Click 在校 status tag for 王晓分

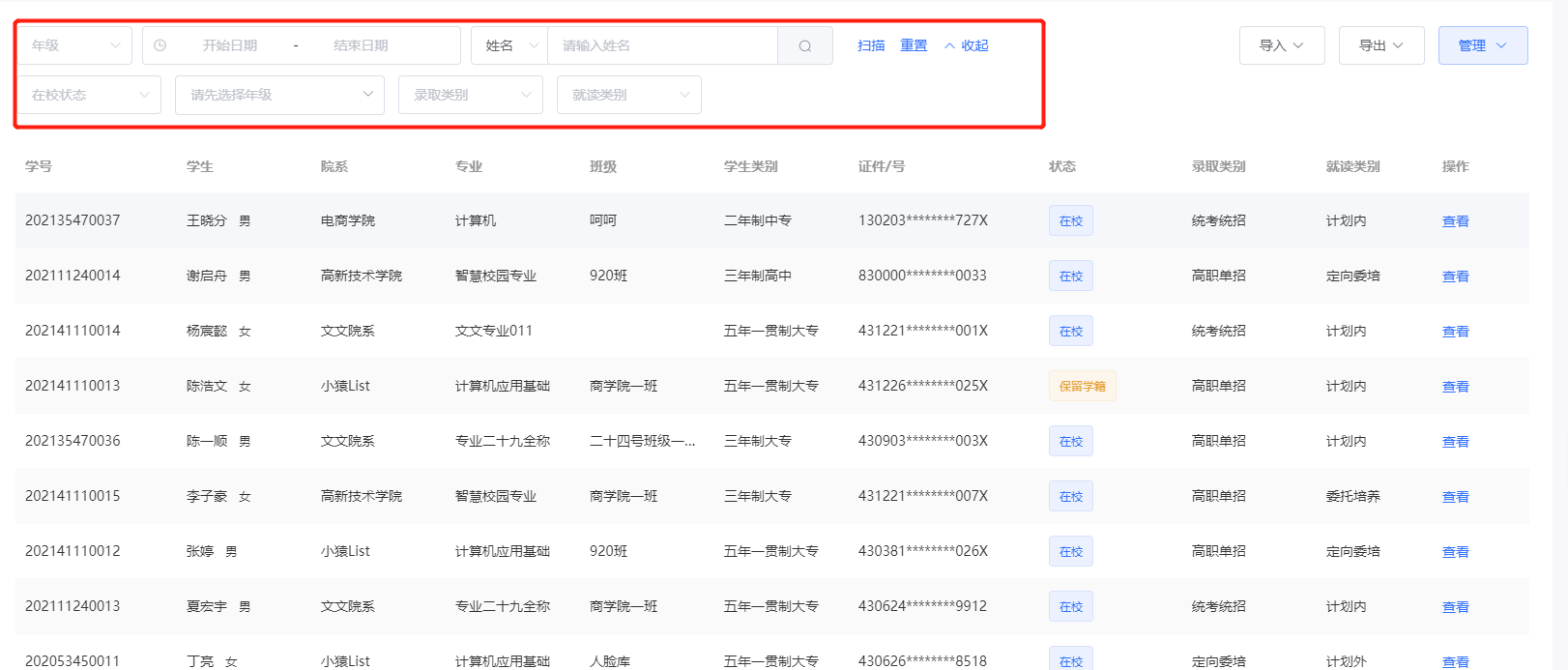(x=1071, y=221)
